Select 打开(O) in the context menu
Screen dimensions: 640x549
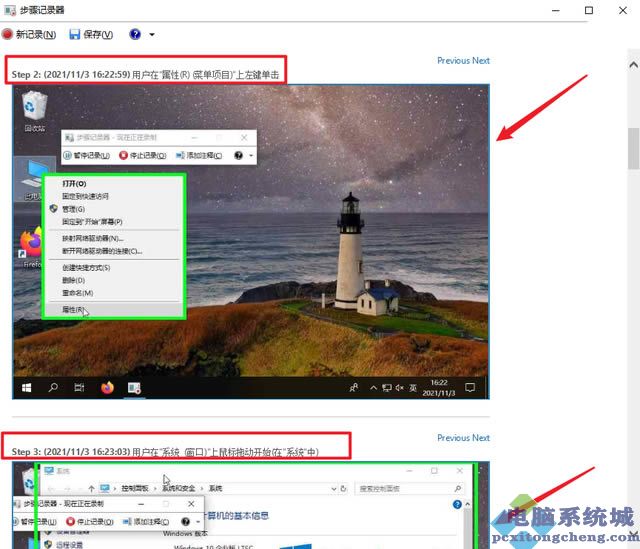74,184
